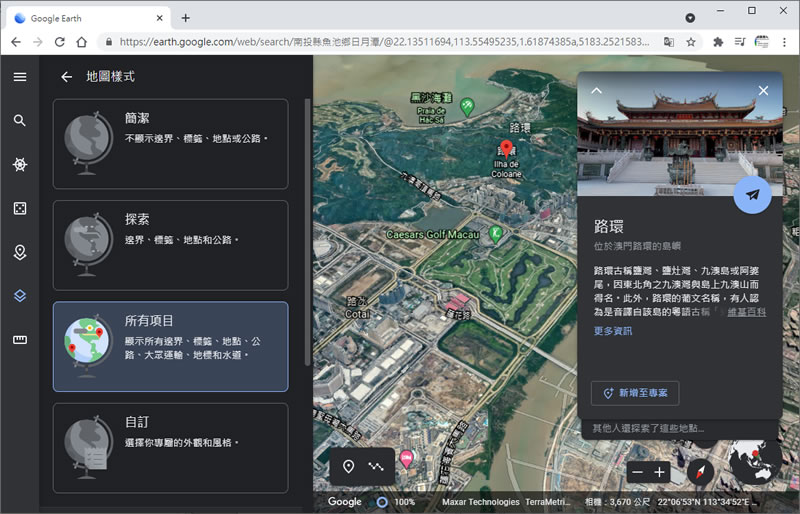Select the 探索 map style
800x514 pixels.
[x=170, y=246]
